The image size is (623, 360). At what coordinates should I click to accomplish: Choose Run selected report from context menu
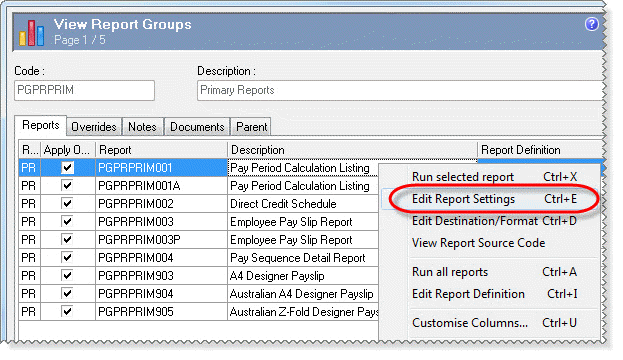click(490, 177)
